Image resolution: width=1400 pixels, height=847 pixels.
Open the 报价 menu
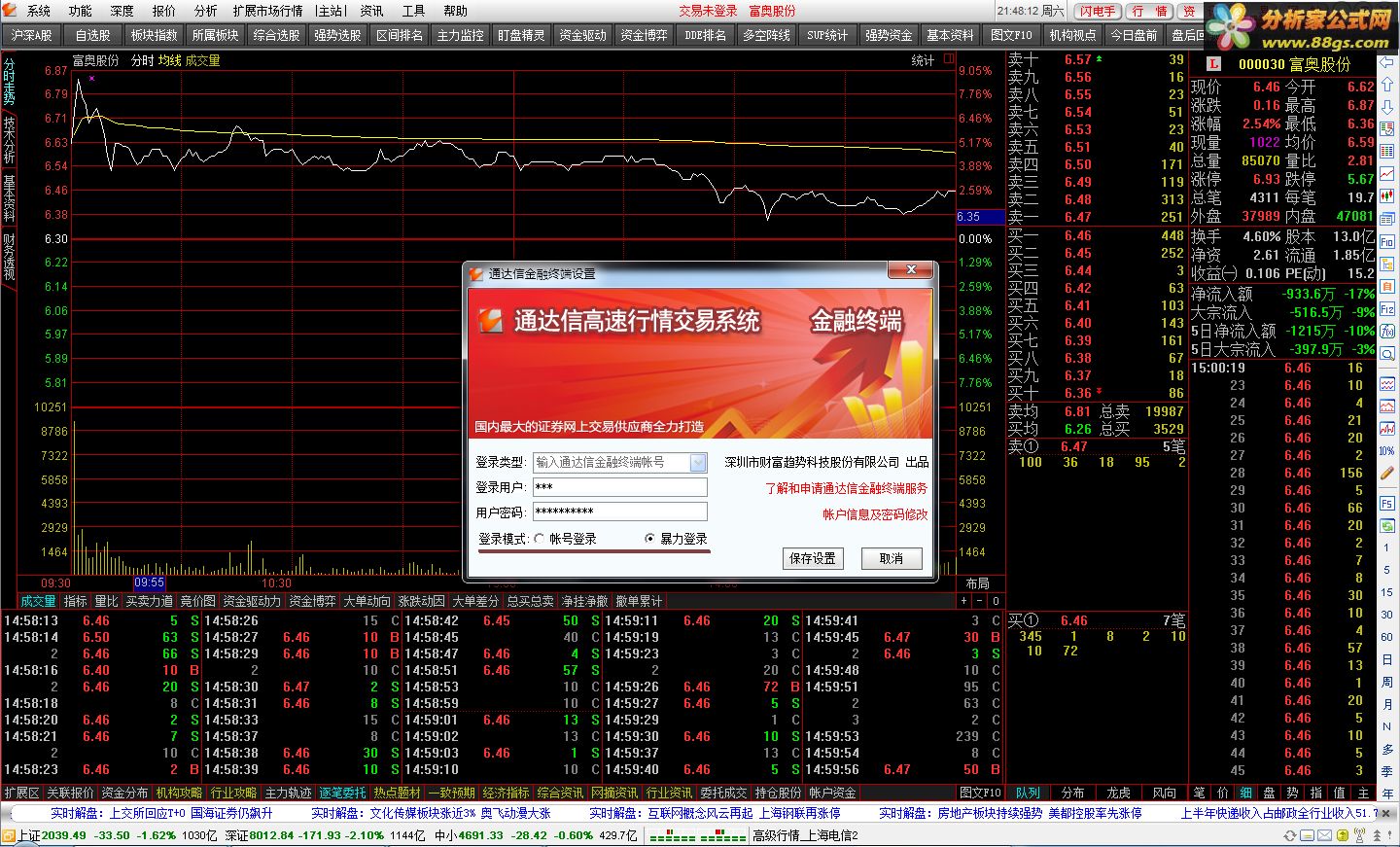click(164, 11)
